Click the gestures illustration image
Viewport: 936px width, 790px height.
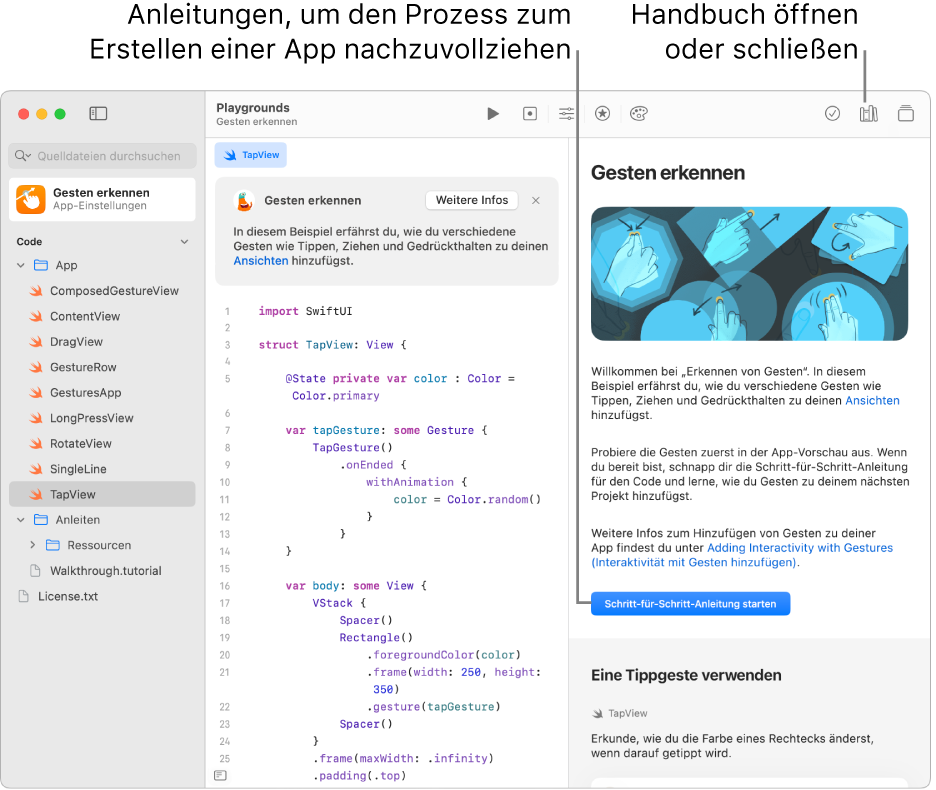click(x=749, y=273)
